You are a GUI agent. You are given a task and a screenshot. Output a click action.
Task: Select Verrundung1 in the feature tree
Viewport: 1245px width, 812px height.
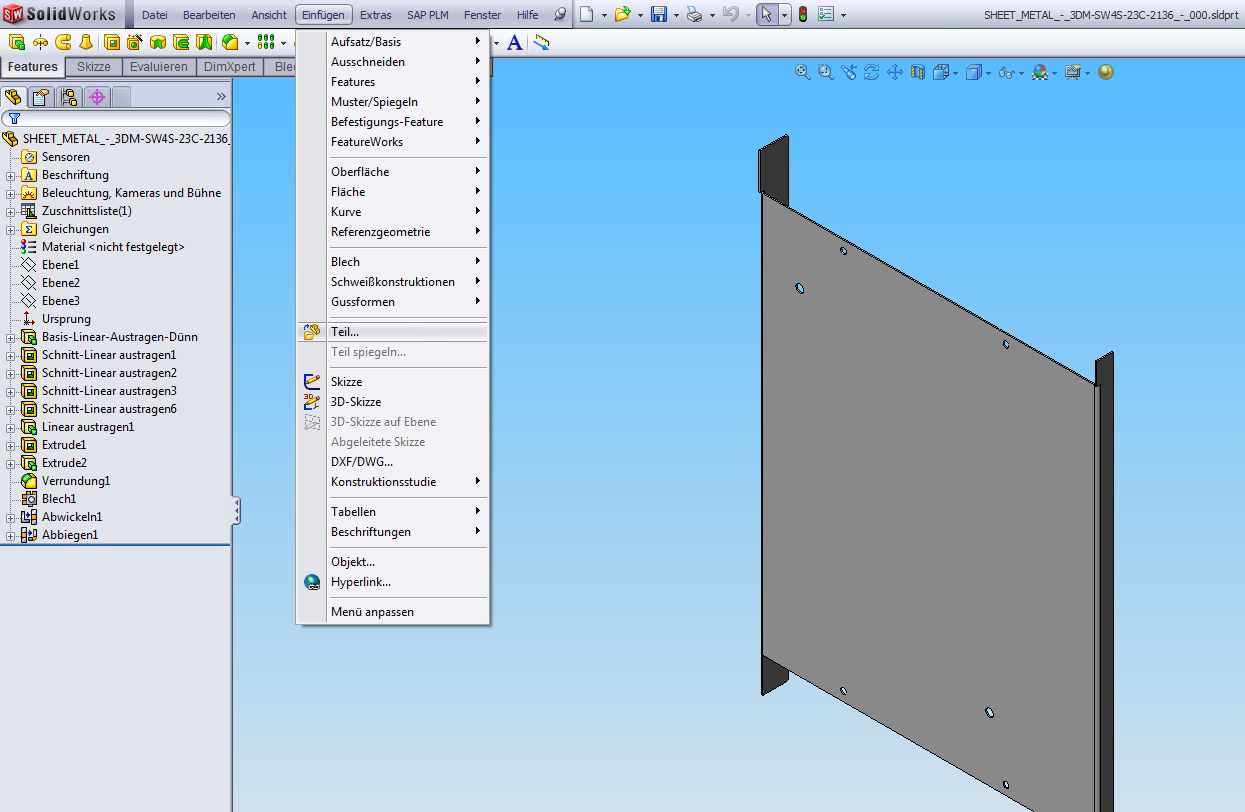coord(75,481)
